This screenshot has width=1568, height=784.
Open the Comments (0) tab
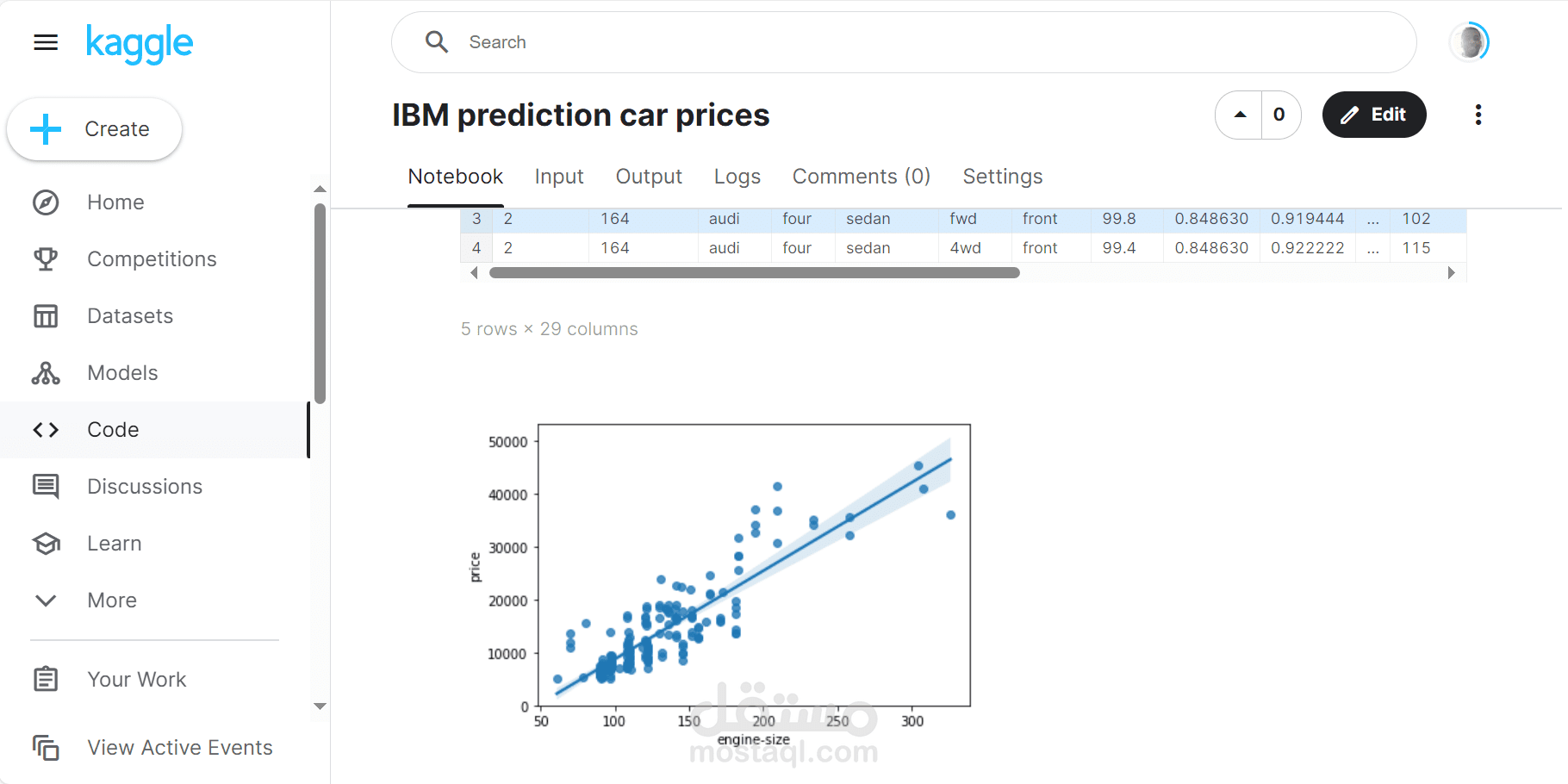[x=861, y=177]
